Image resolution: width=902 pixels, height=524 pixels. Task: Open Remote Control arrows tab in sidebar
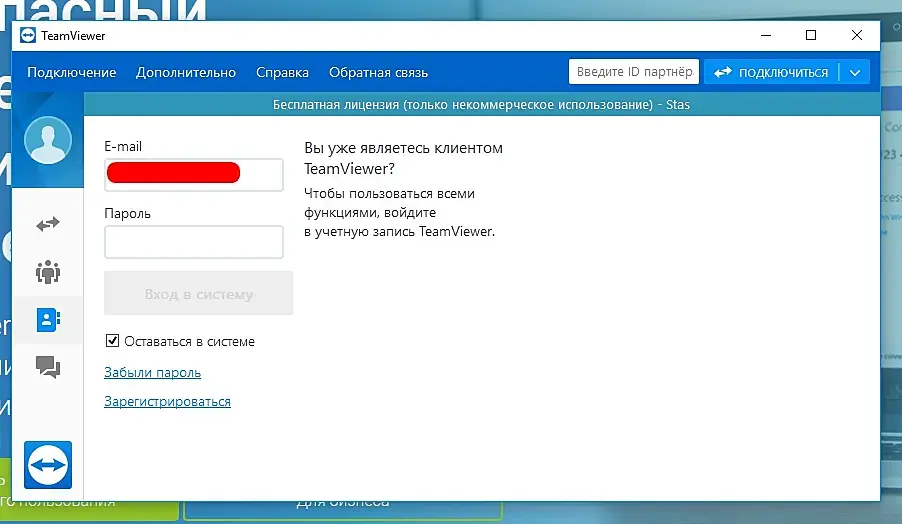coord(48,224)
